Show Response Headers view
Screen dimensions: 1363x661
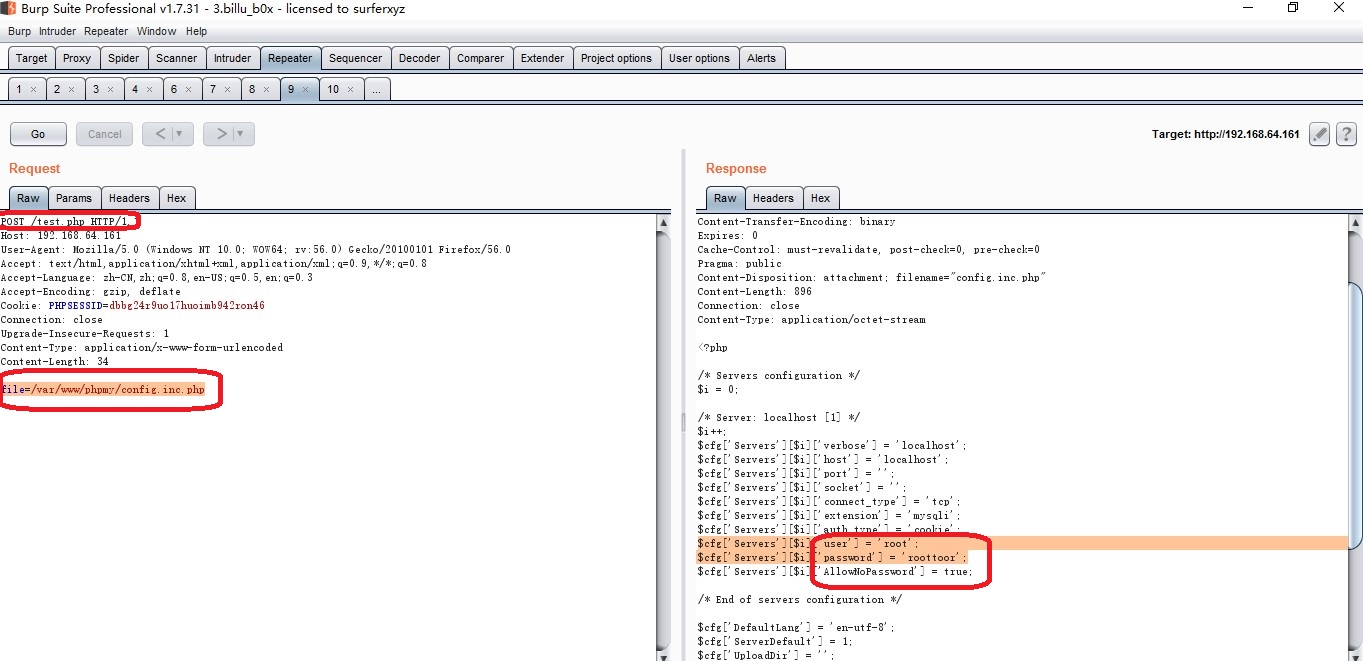(x=773, y=198)
